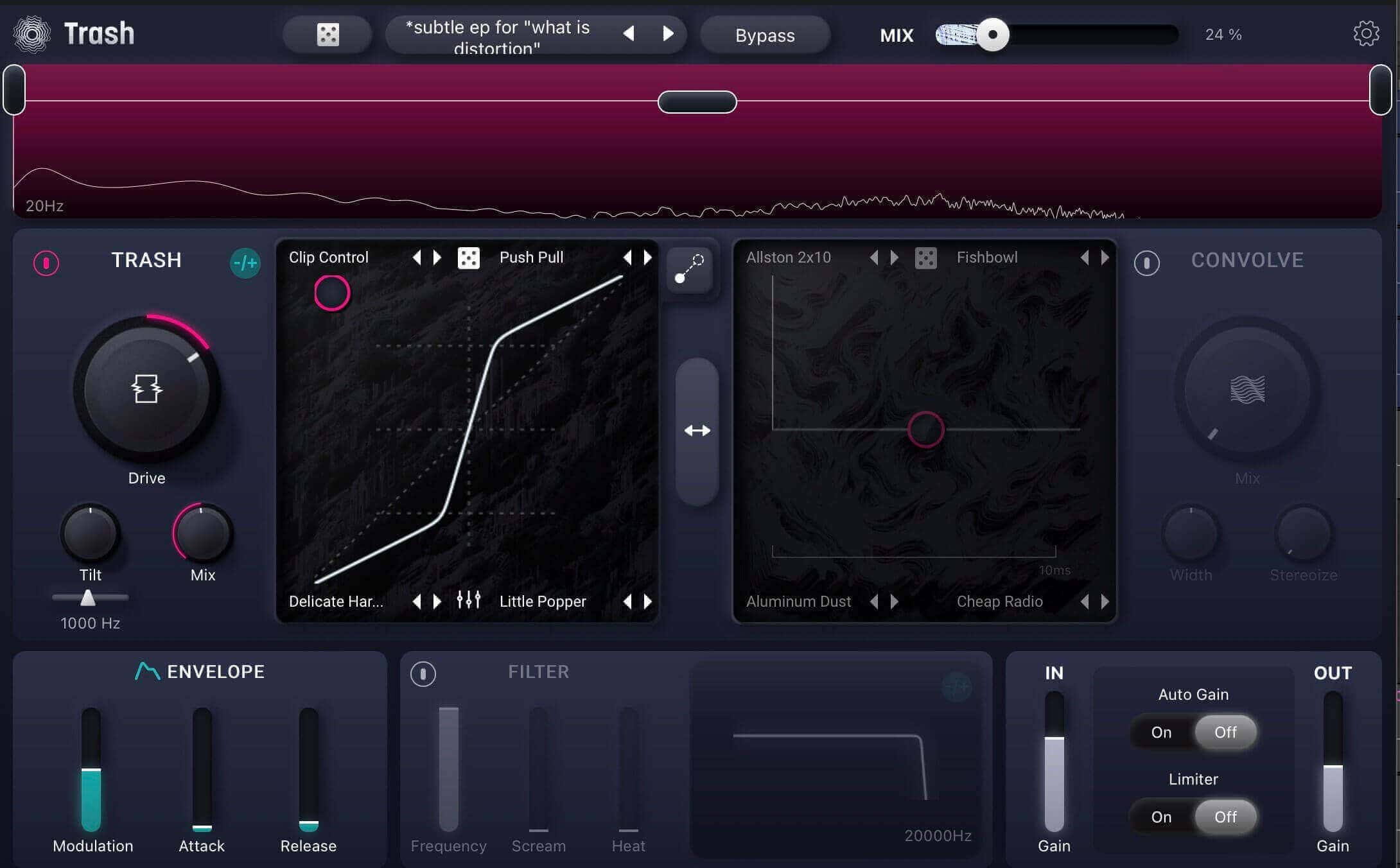The height and width of the screenshot is (868, 1400).
Task: Click the IN Gain slider
Action: tap(1054, 761)
